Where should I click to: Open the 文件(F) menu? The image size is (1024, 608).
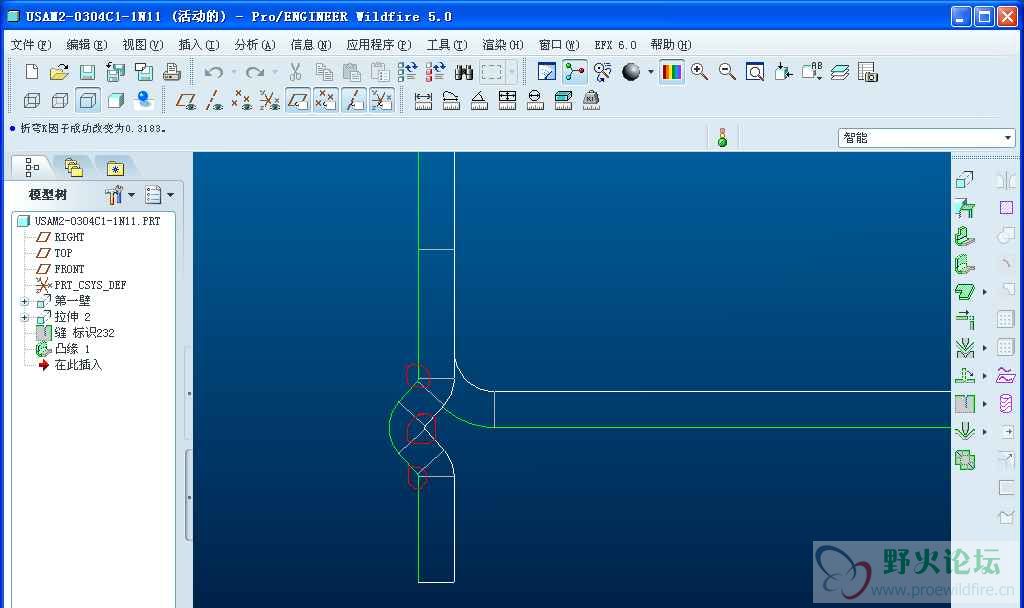coord(31,45)
